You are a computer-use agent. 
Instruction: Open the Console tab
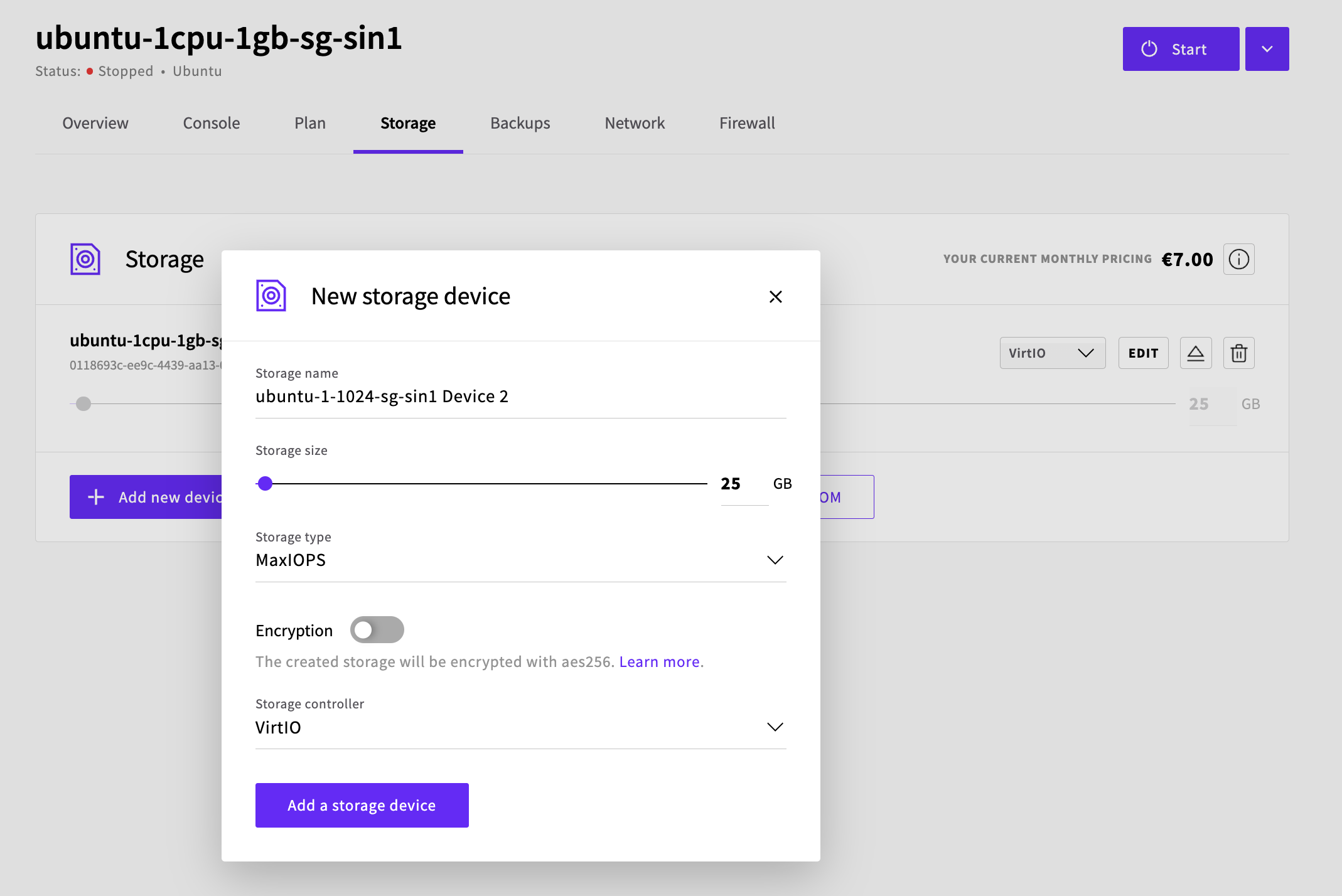[x=212, y=123]
